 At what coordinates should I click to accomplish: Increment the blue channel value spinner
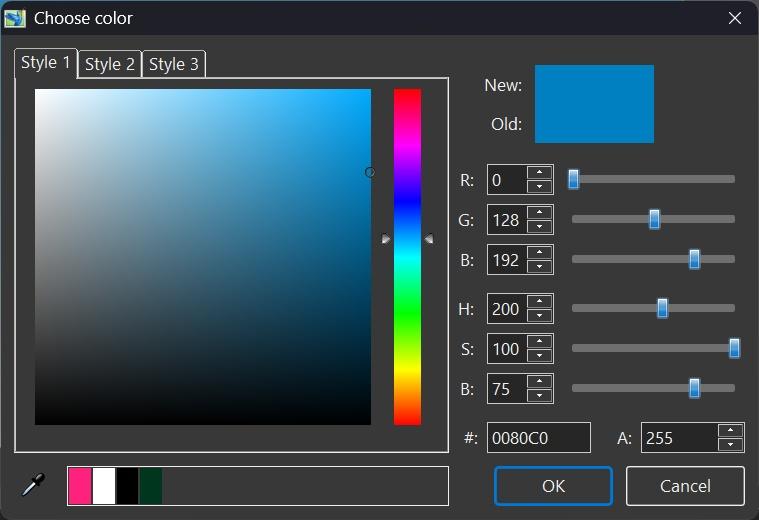539,253
